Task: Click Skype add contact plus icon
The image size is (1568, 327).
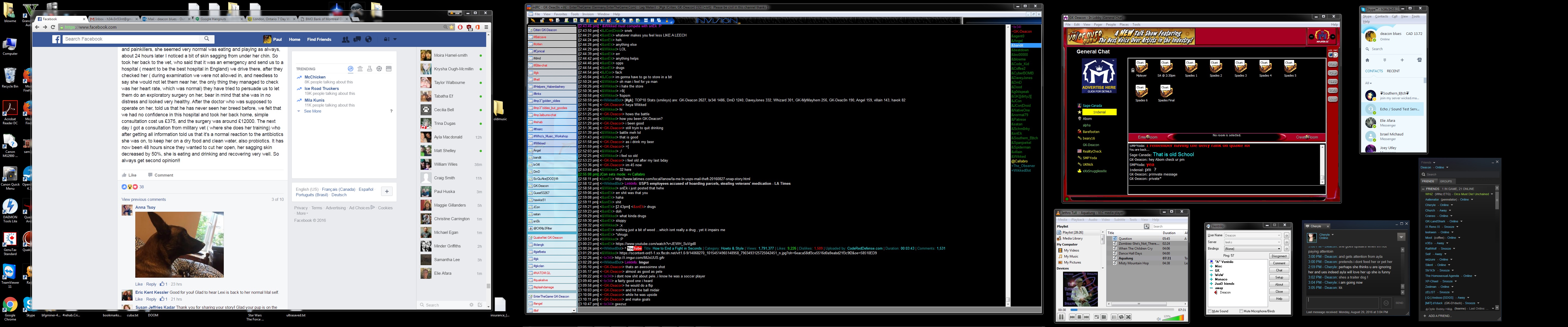Action: [1402, 60]
